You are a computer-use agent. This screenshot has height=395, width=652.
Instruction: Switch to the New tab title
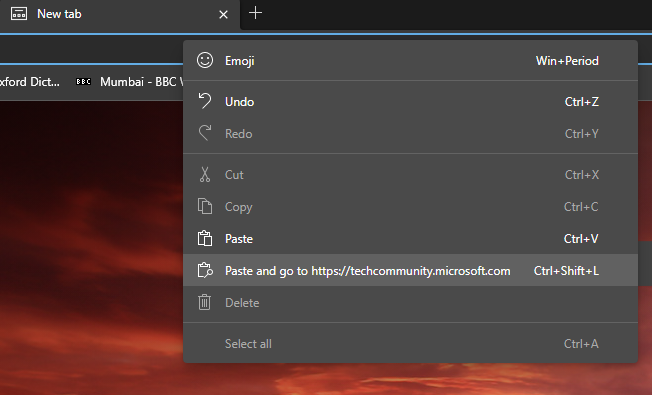(59, 14)
